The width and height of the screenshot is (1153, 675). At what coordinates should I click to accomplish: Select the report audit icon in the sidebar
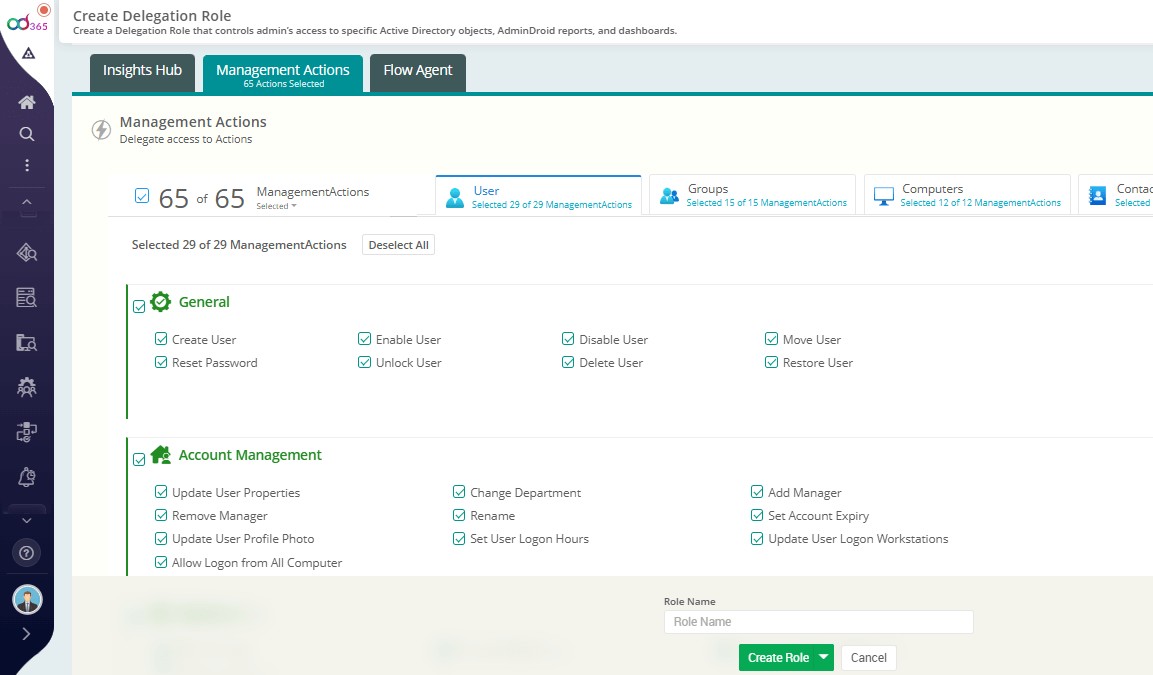(26, 297)
